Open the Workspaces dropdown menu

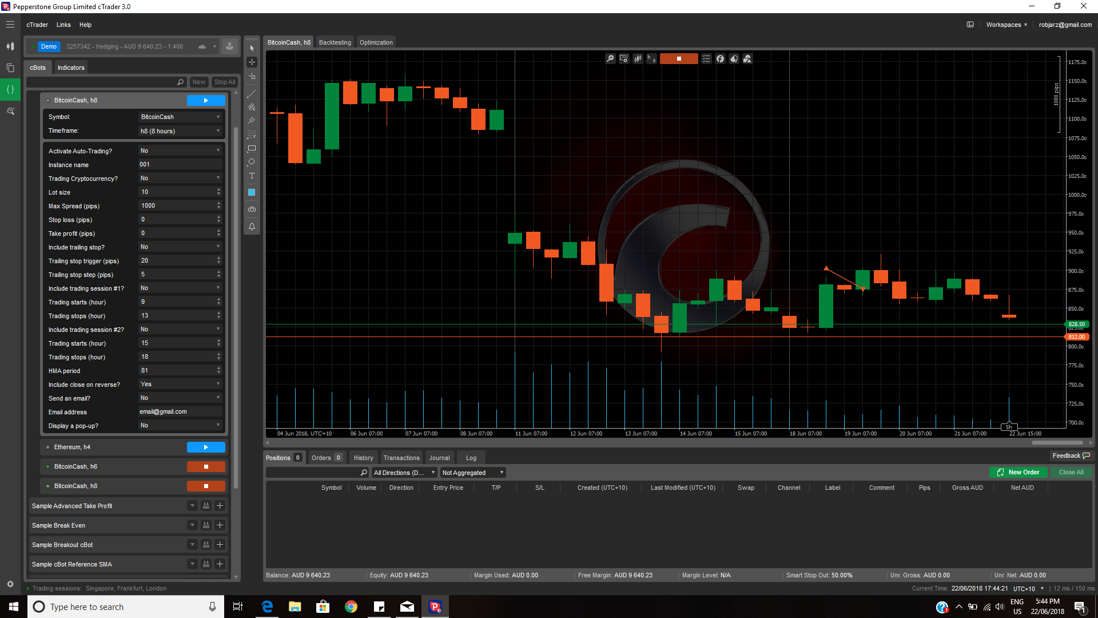tap(1006, 24)
